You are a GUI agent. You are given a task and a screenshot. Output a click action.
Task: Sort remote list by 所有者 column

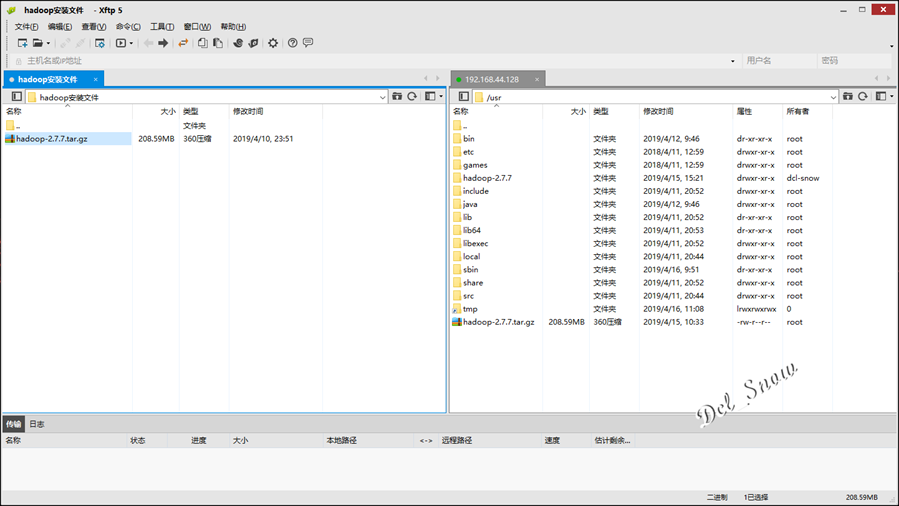pos(807,112)
